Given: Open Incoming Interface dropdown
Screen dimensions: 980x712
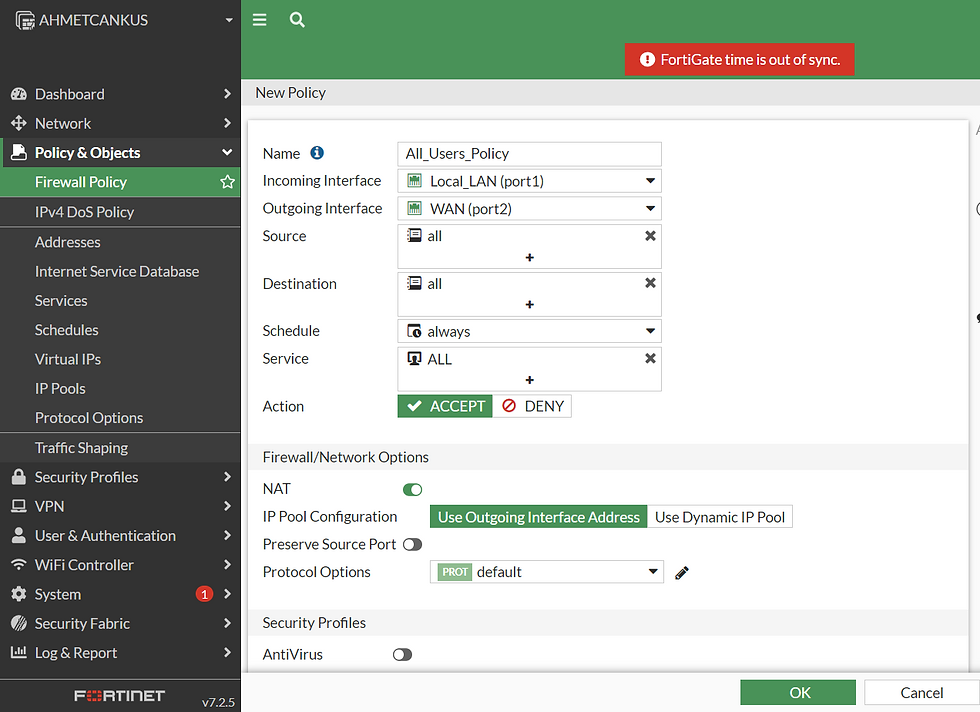Looking at the screenshot, I should (x=529, y=181).
